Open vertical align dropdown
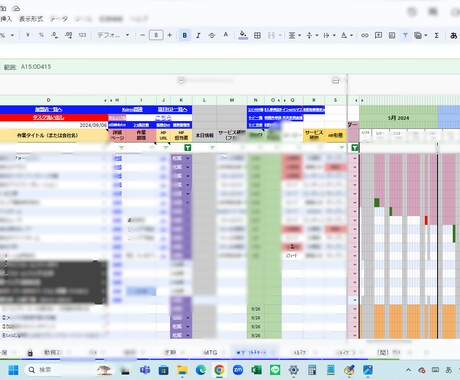This screenshot has height=380, width=460. pos(312,35)
